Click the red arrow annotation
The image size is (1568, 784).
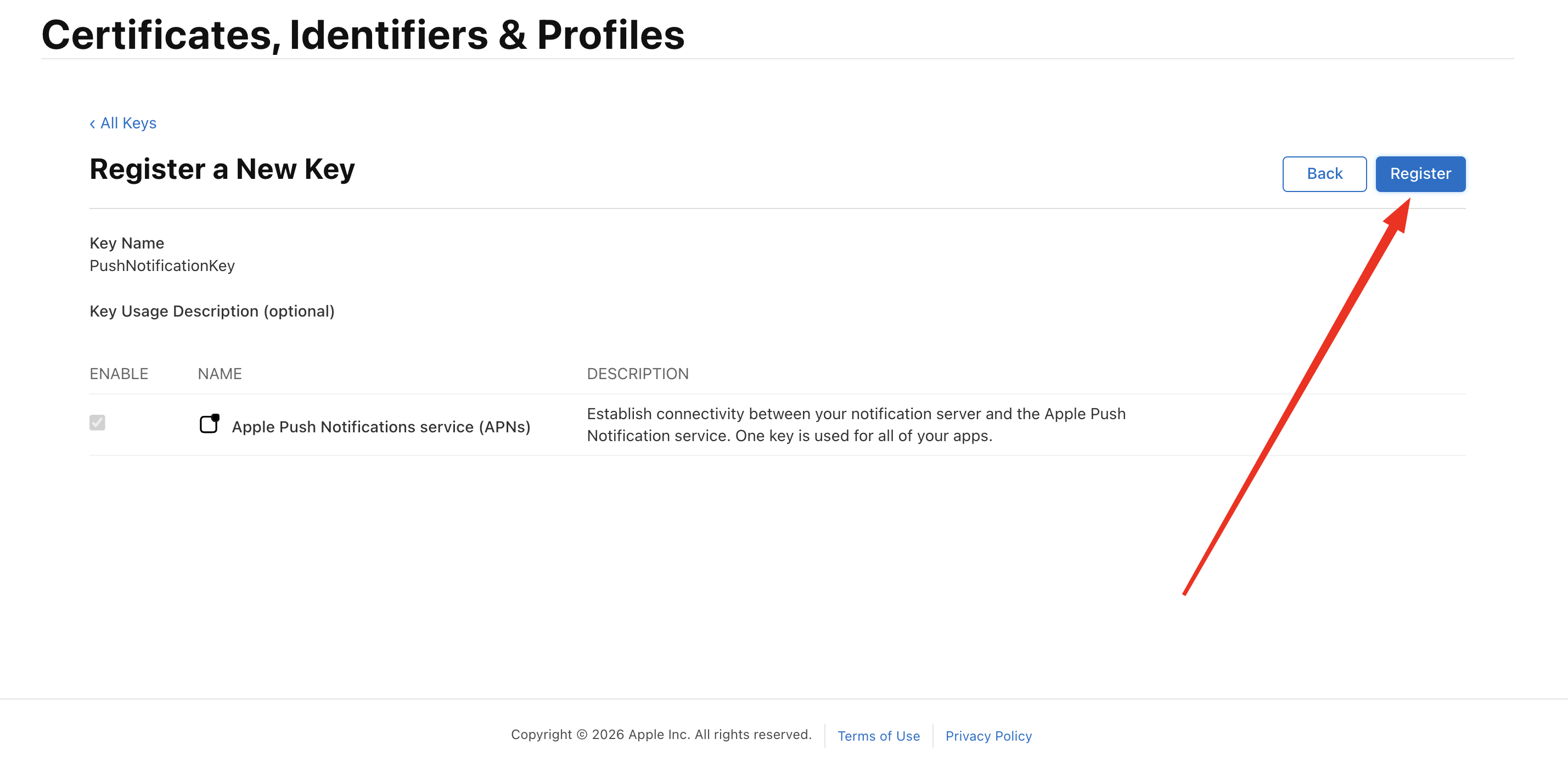click(1296, 396)
